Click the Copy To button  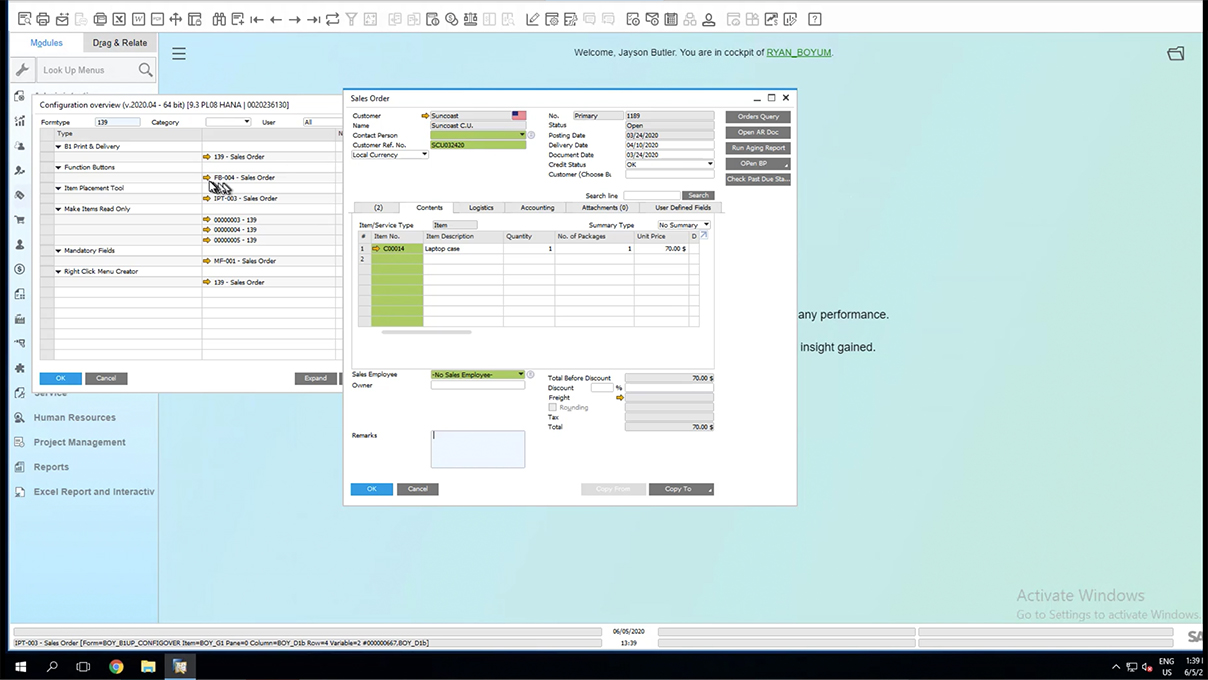point(681,489)
